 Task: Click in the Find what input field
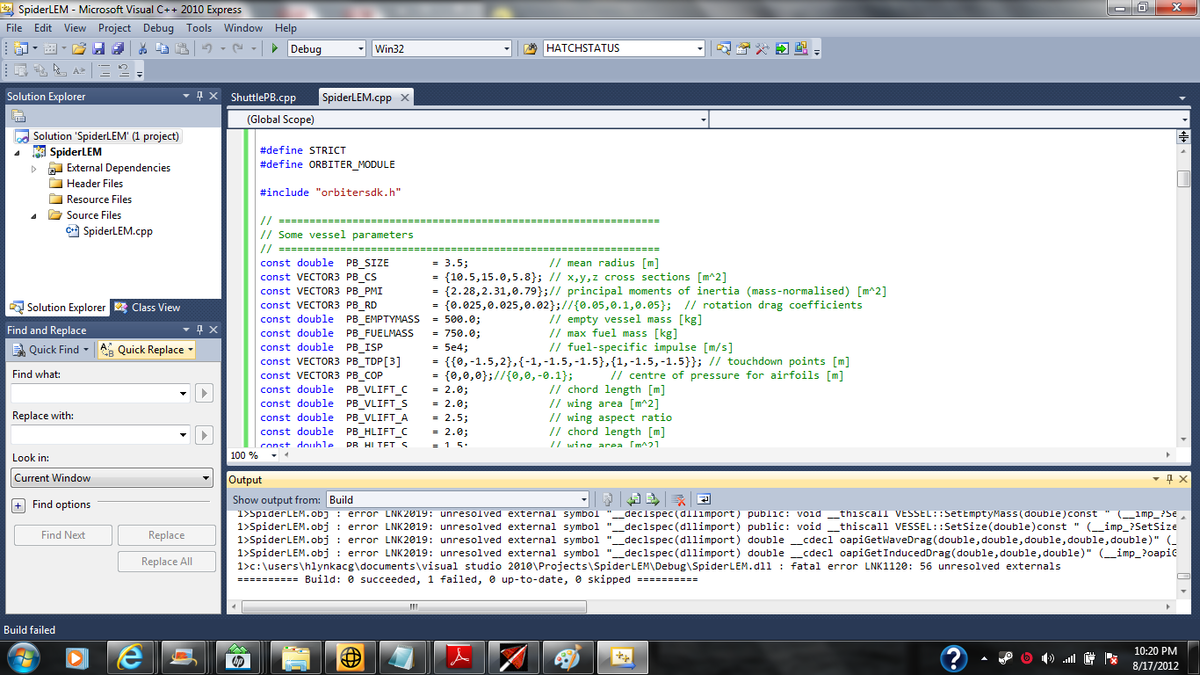[x=93, y=394]
